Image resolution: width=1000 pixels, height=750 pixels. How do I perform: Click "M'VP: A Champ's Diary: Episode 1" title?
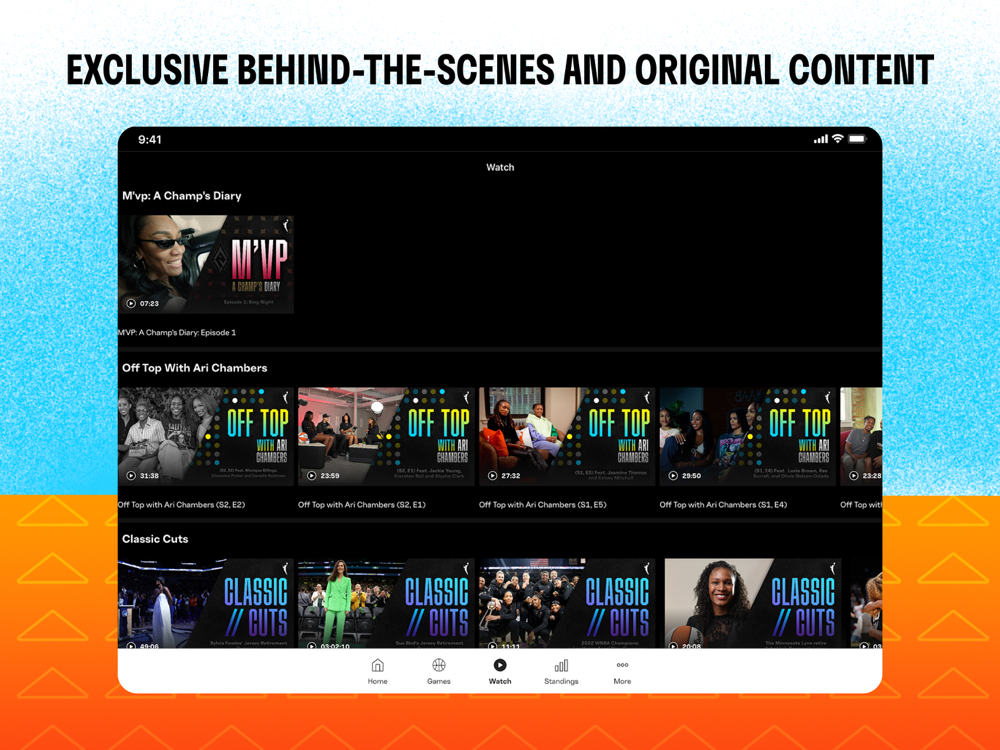(177, 332)
